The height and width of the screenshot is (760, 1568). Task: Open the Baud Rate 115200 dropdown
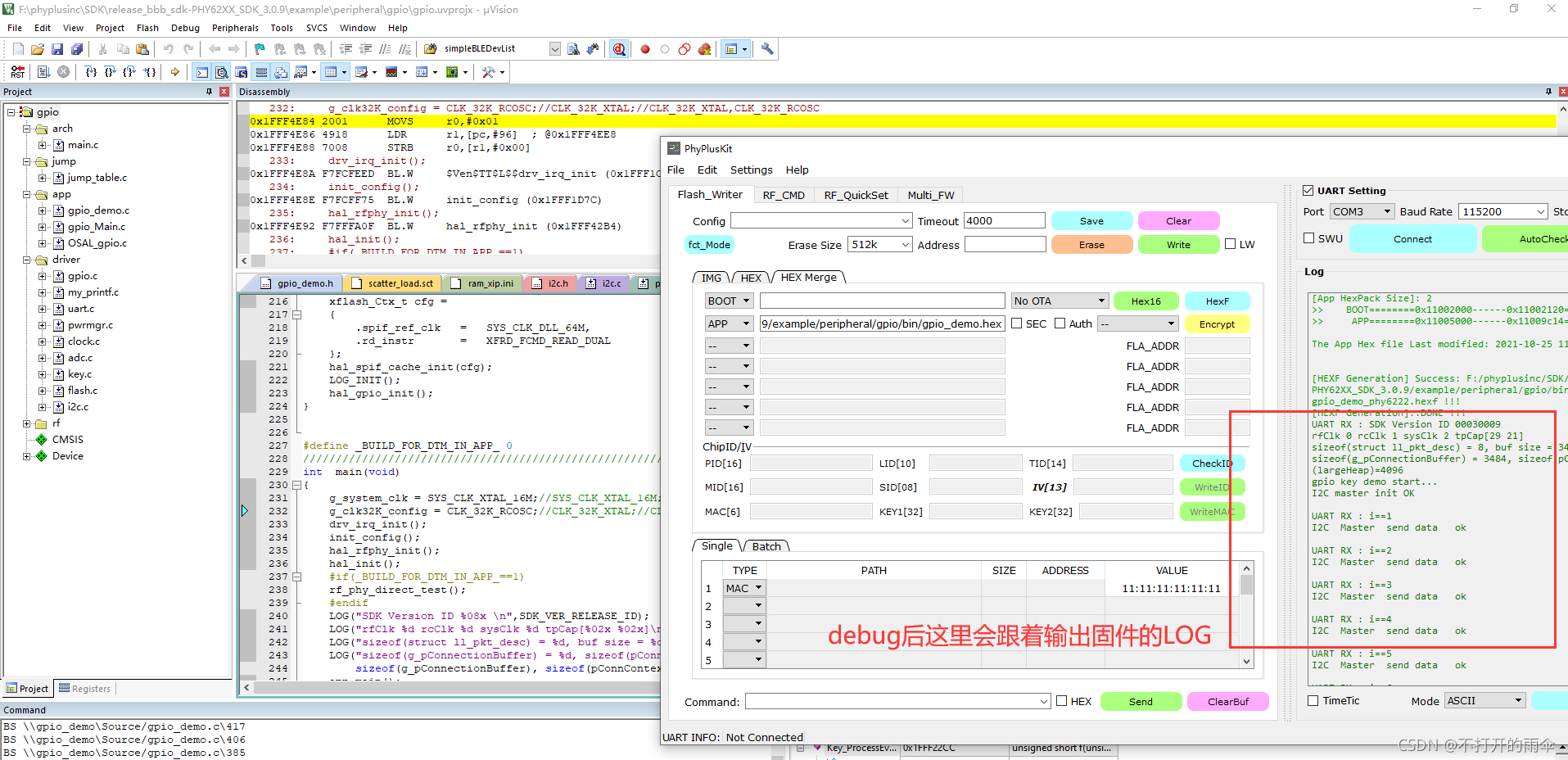coord(1503,211)
